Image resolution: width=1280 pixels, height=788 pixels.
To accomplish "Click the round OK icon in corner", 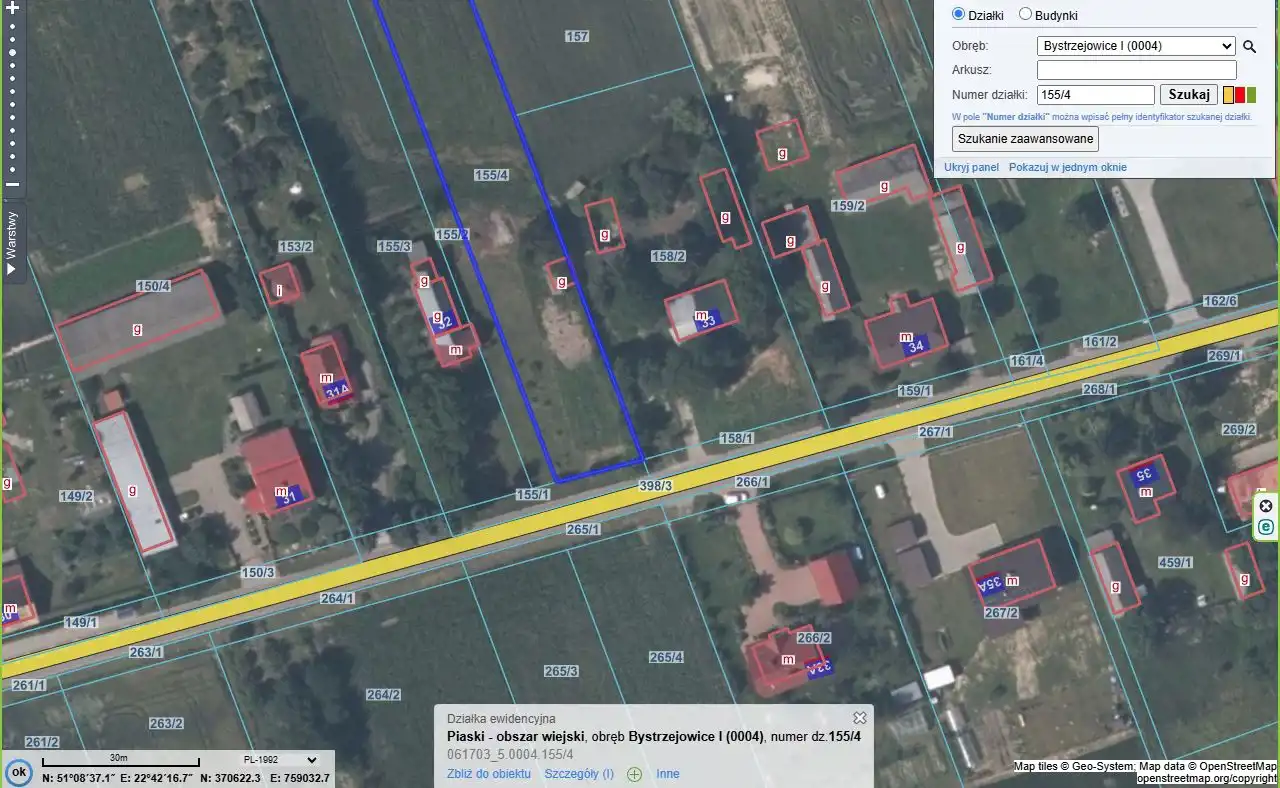I will click(x=18, y=773).
